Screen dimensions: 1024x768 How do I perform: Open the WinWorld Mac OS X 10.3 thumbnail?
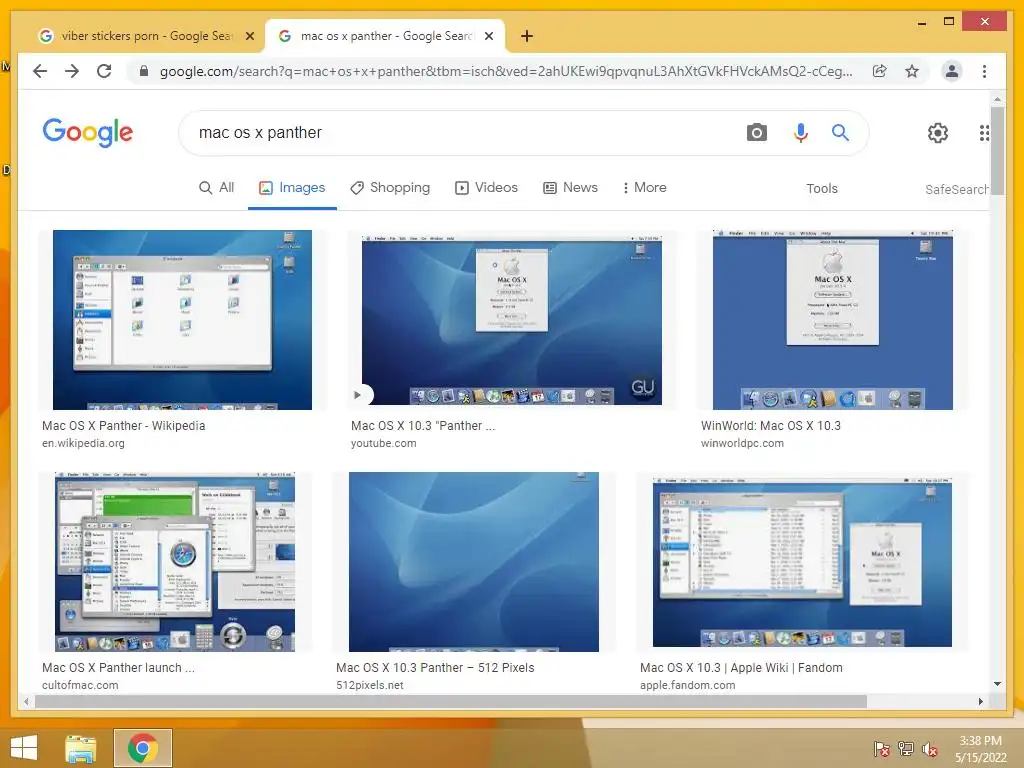click(833, 320)
